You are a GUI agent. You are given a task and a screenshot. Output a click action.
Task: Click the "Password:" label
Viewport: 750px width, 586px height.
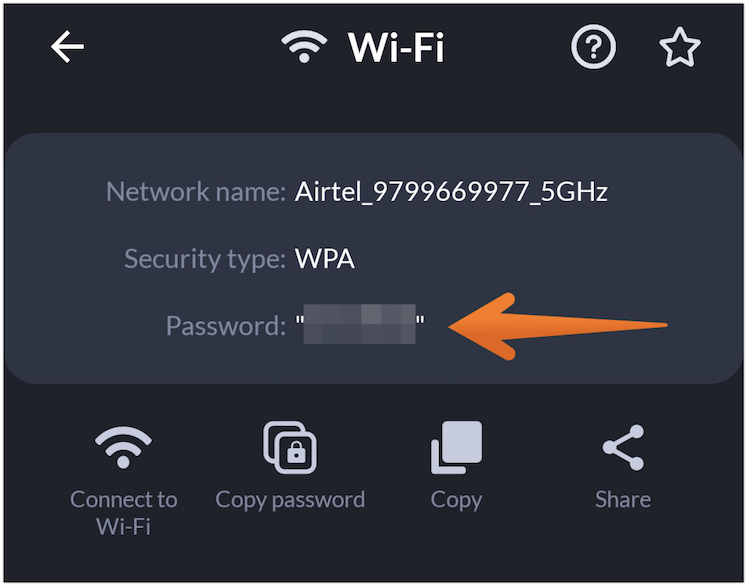[226, 326]
